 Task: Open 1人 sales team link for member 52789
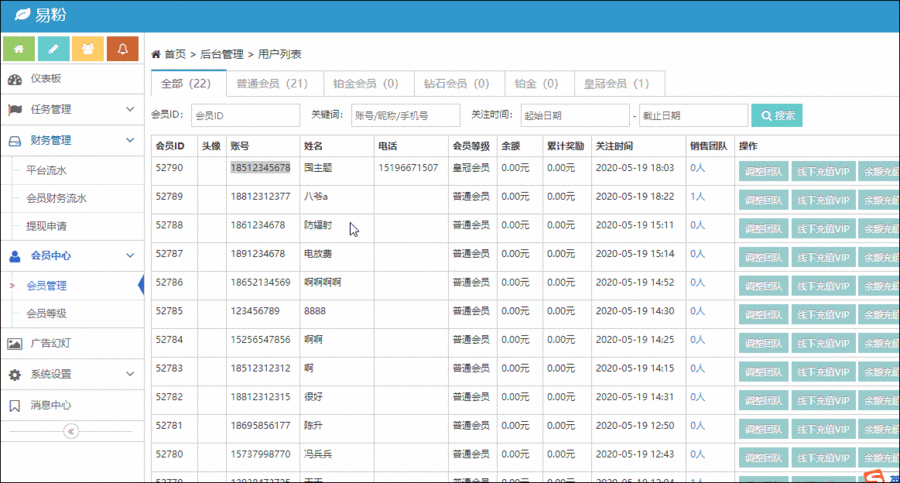[x=697, y=197]
